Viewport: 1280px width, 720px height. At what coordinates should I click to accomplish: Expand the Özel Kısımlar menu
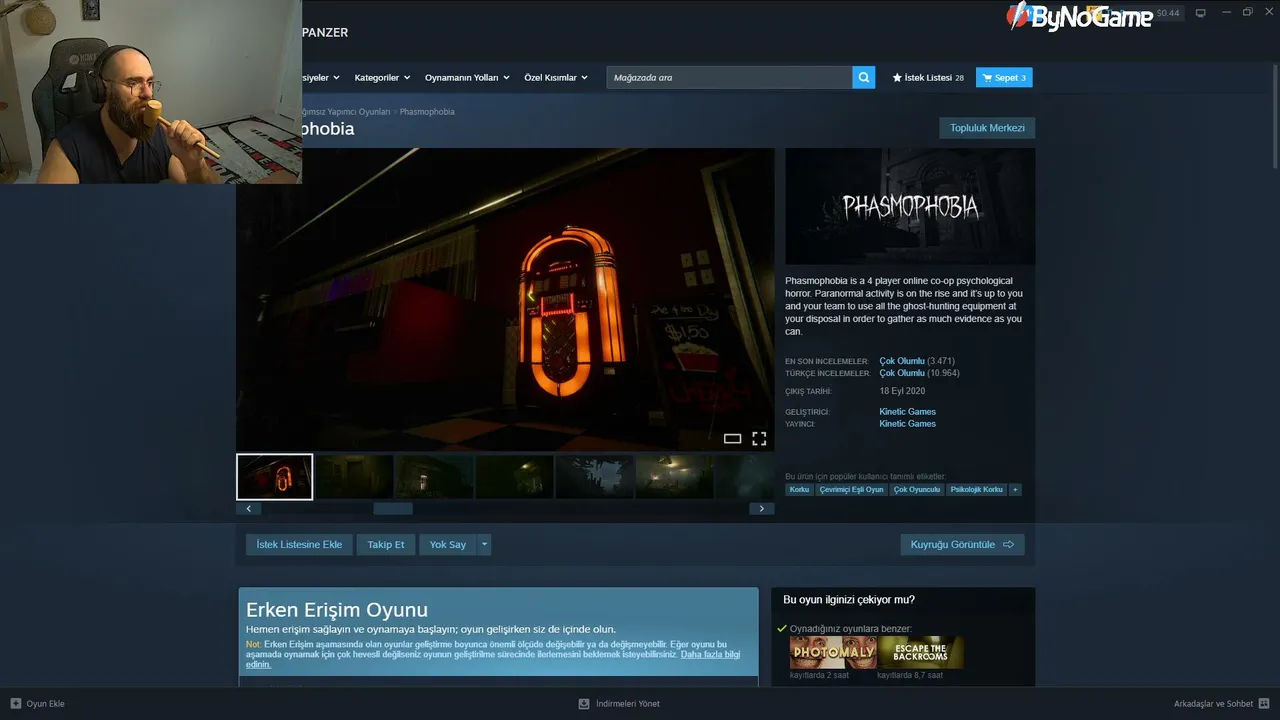(x=556, y=77)
